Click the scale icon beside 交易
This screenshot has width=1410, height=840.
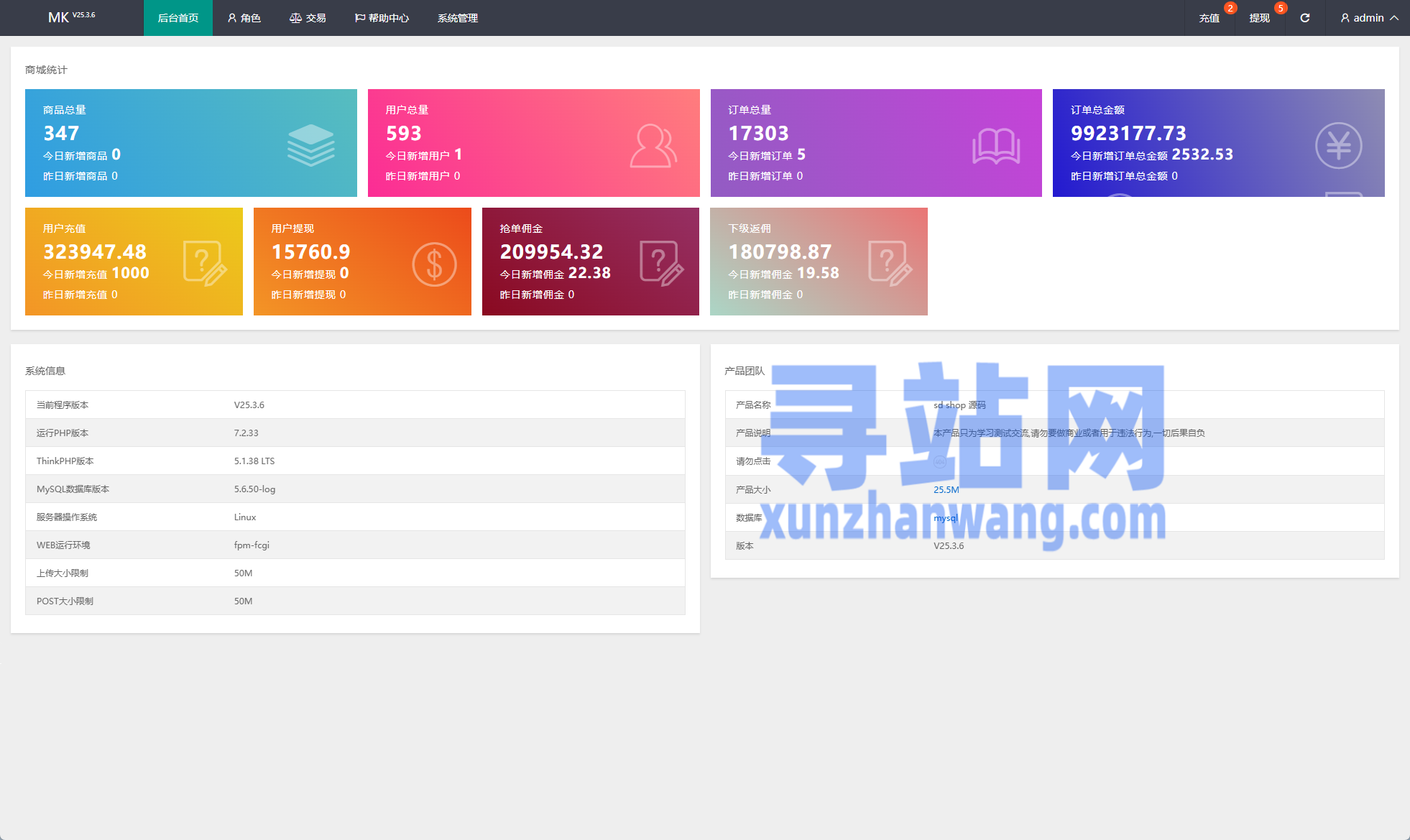[x=295, y=18]
